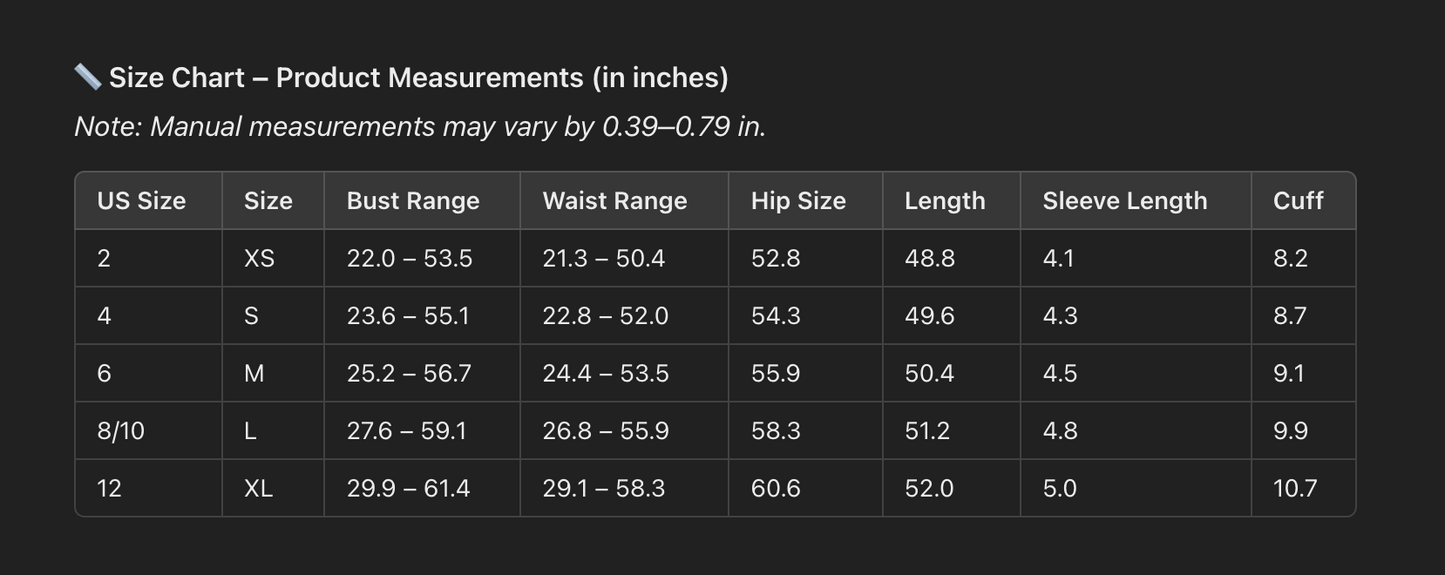1445x575 pixels.
Task: Select the Sleeve Length column header
Action: (x=1136, y=201)
